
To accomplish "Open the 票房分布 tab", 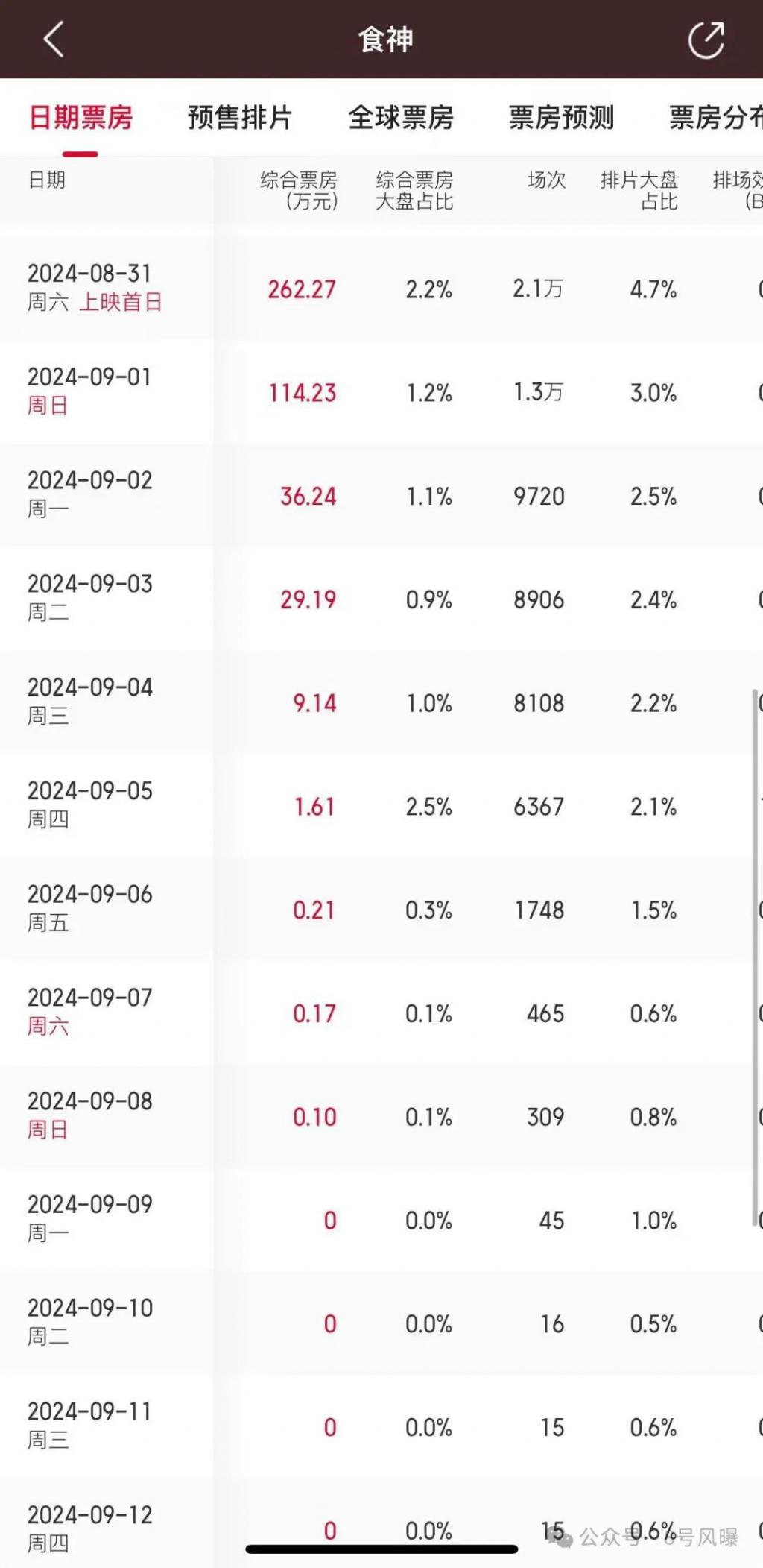I will (715, 118).
